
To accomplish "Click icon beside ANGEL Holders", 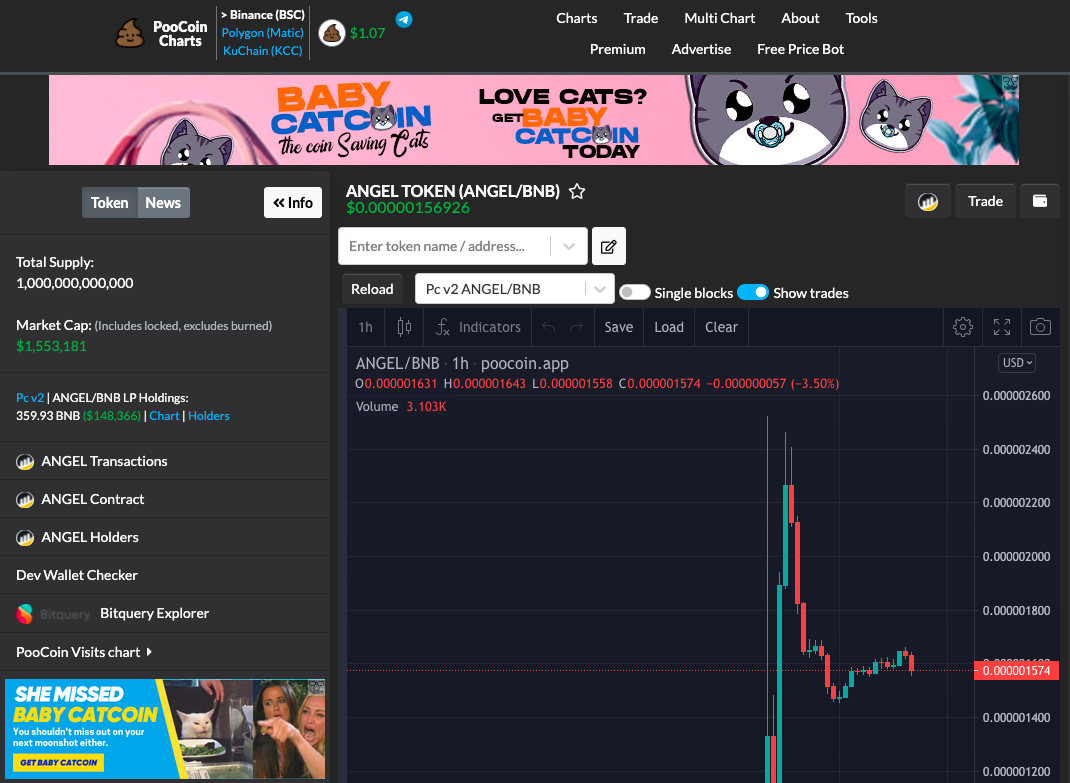I will (25, 539).
